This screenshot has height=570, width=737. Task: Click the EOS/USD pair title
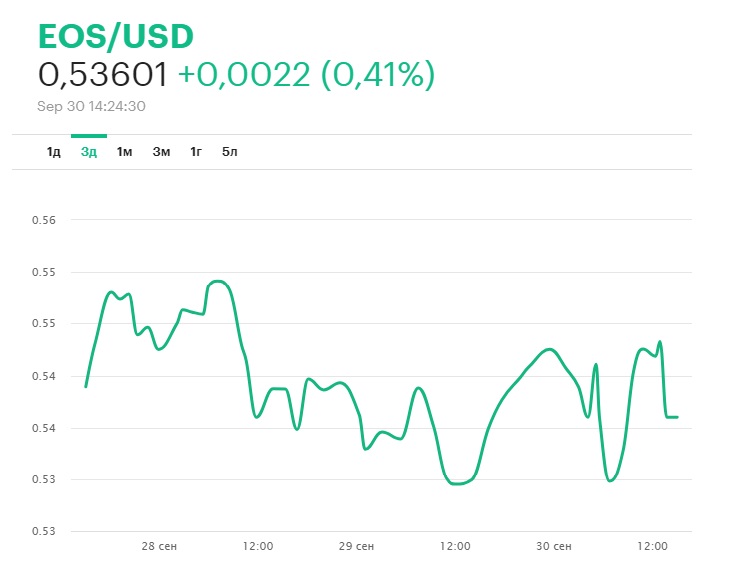click(x=115, y=36)
